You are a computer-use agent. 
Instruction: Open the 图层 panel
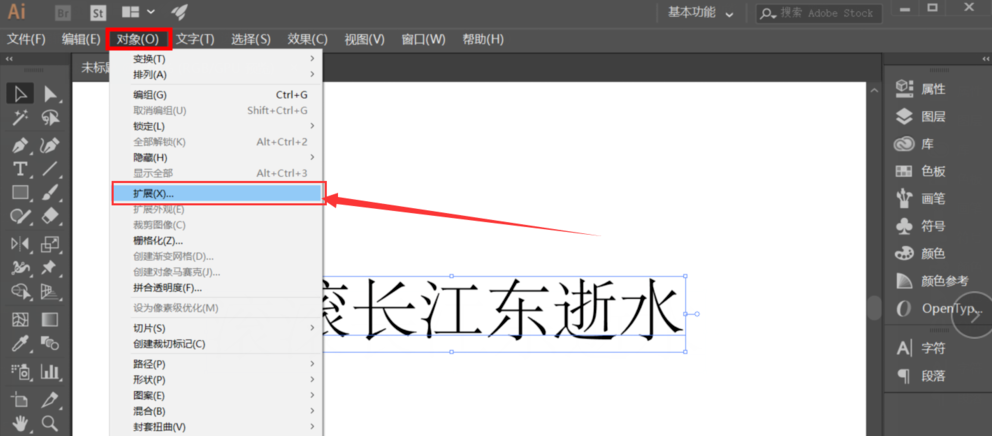pos(922,116)
